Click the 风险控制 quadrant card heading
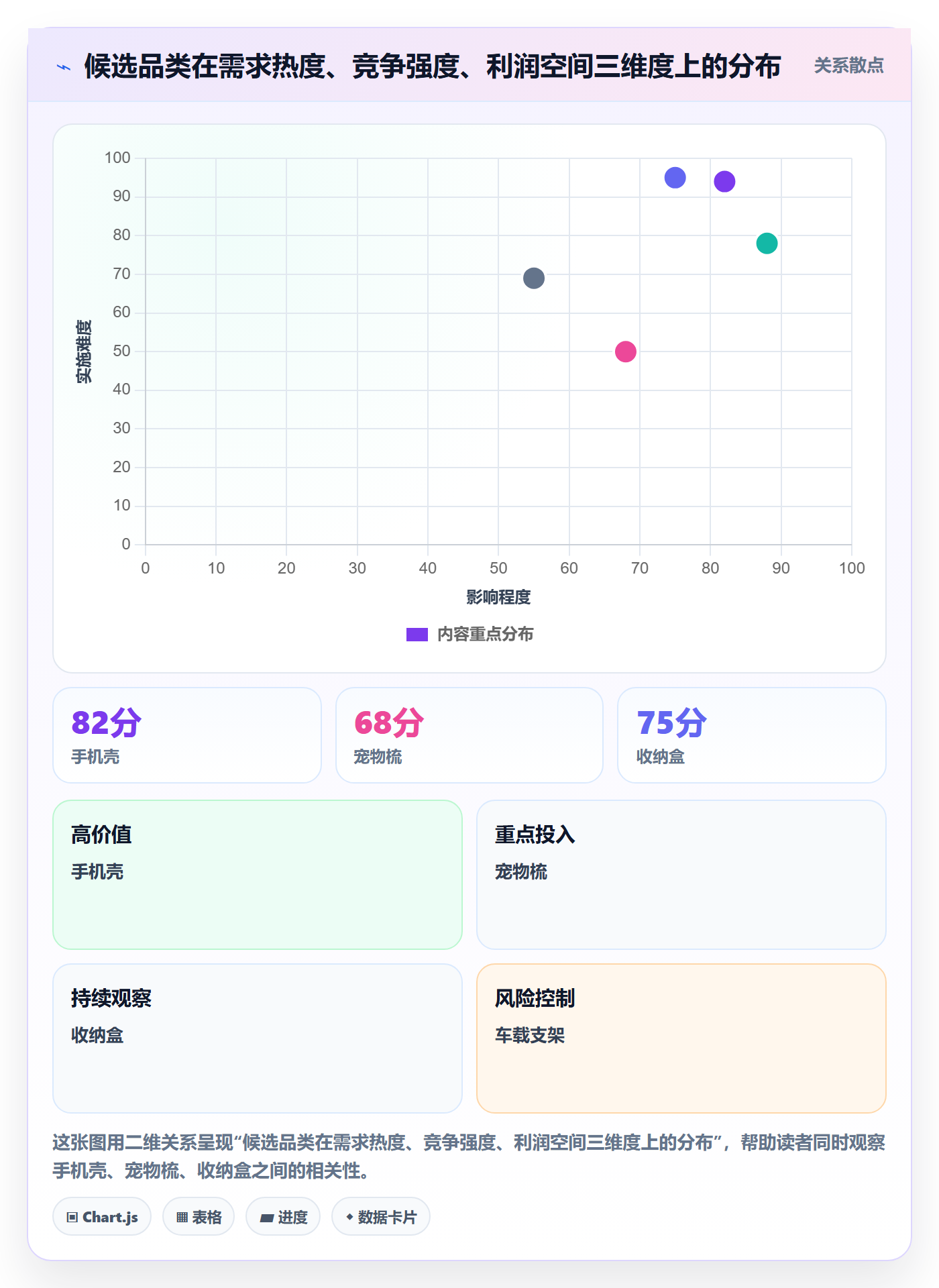The height and width of the screenshot is (1288, 939). [535, 998]
